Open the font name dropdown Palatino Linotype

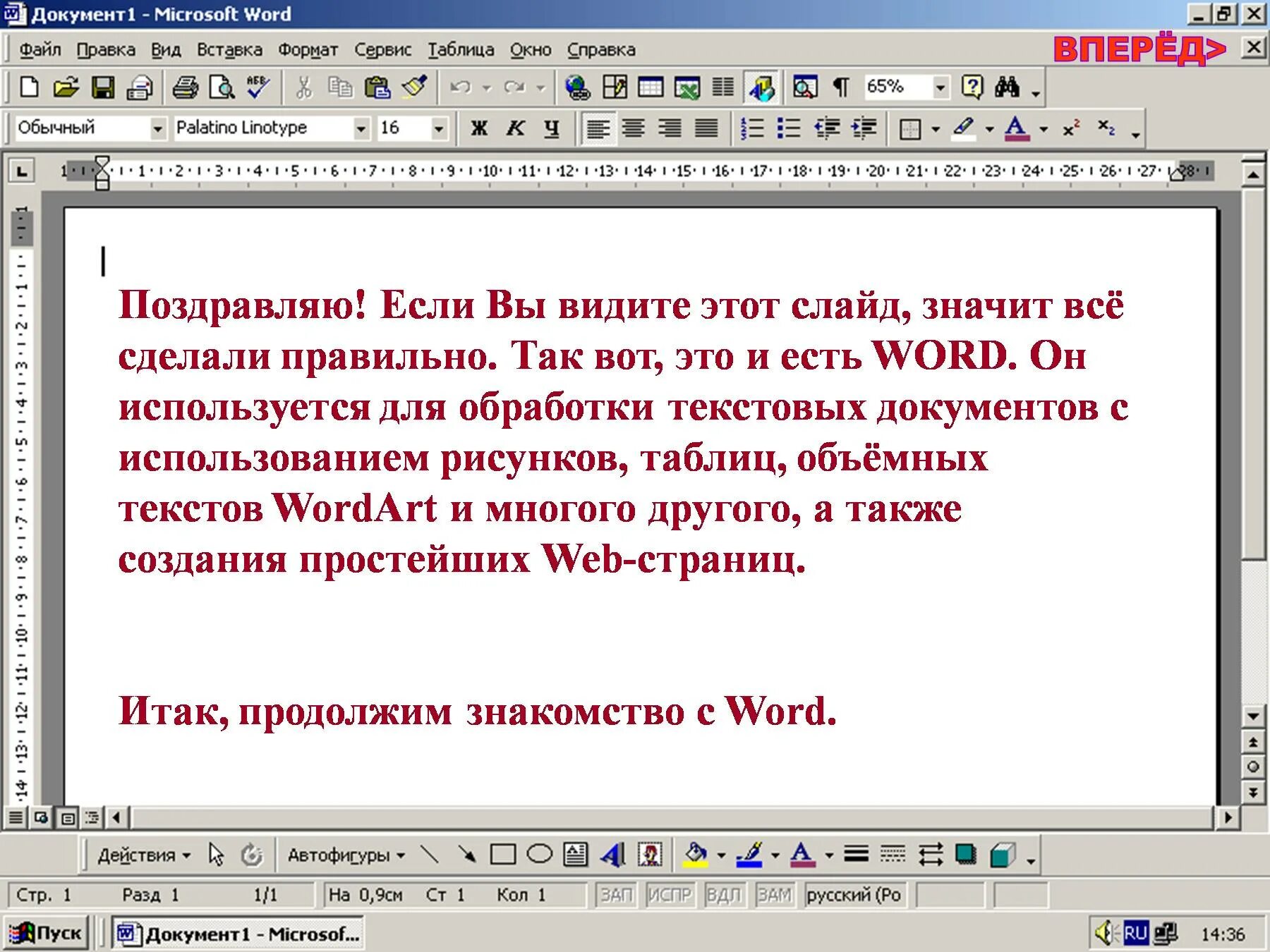(361, 128)
